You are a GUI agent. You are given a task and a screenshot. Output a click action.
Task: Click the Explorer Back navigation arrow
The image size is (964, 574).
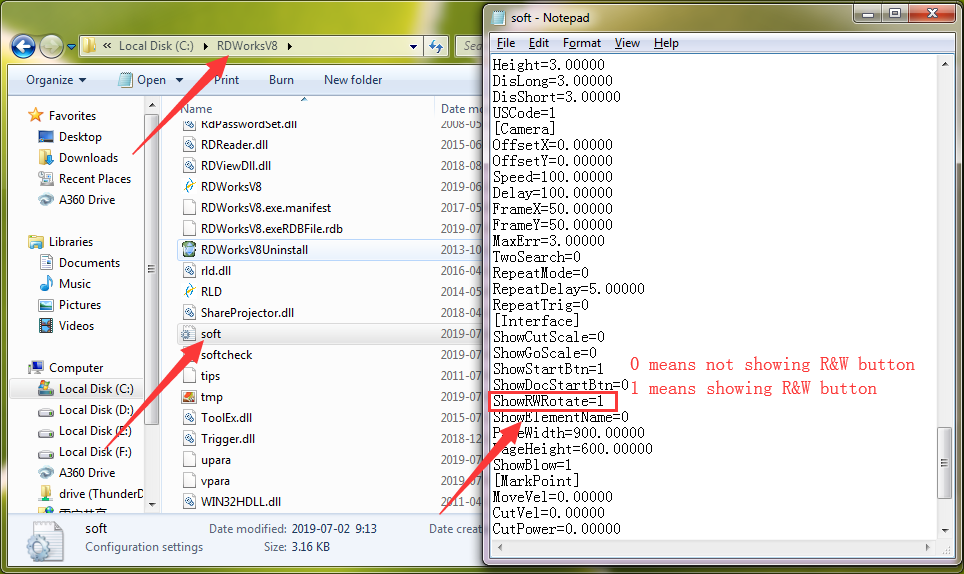coord(23,46)
